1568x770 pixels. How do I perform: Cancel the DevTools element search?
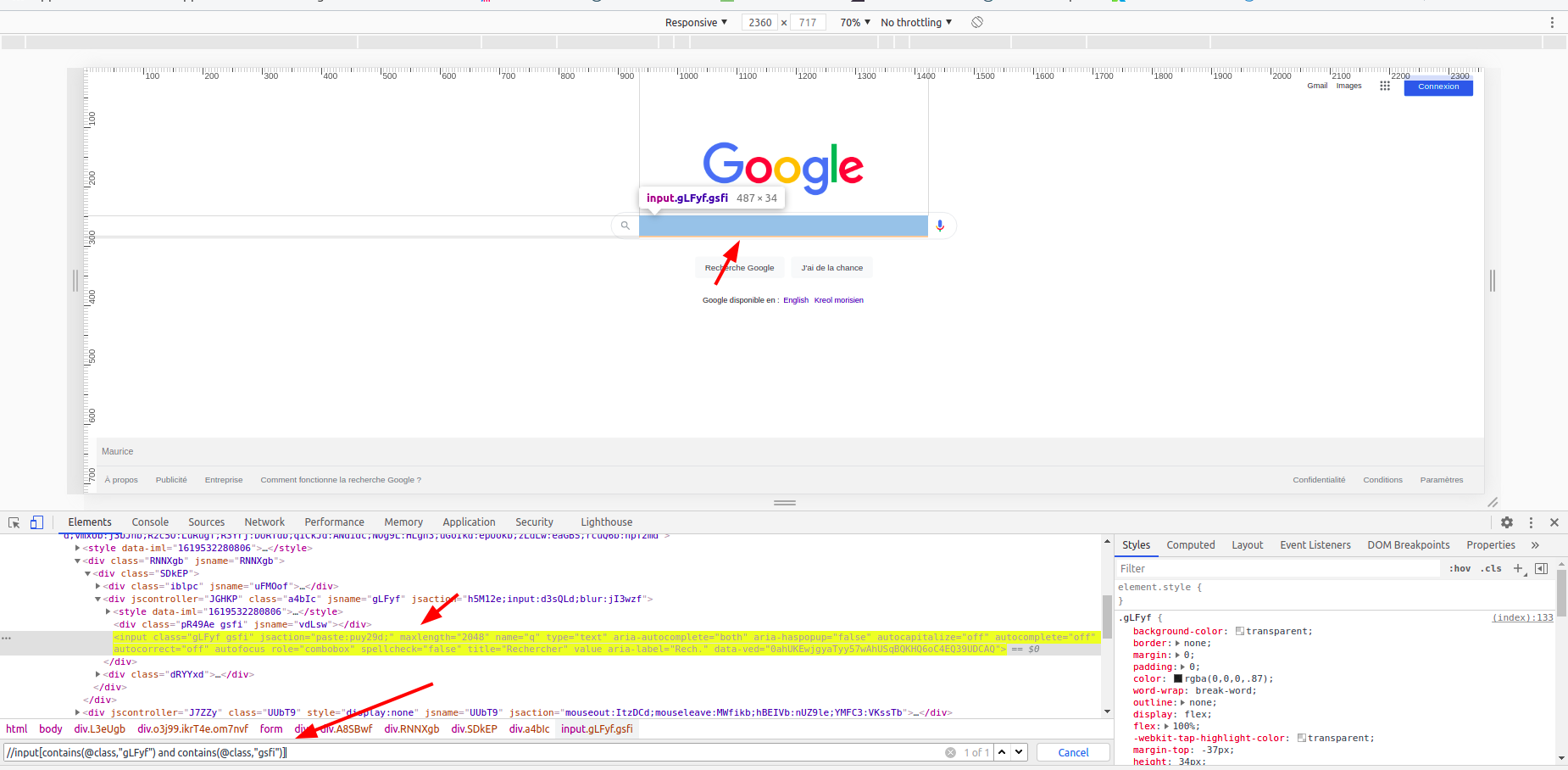(x=1073, y=752)
